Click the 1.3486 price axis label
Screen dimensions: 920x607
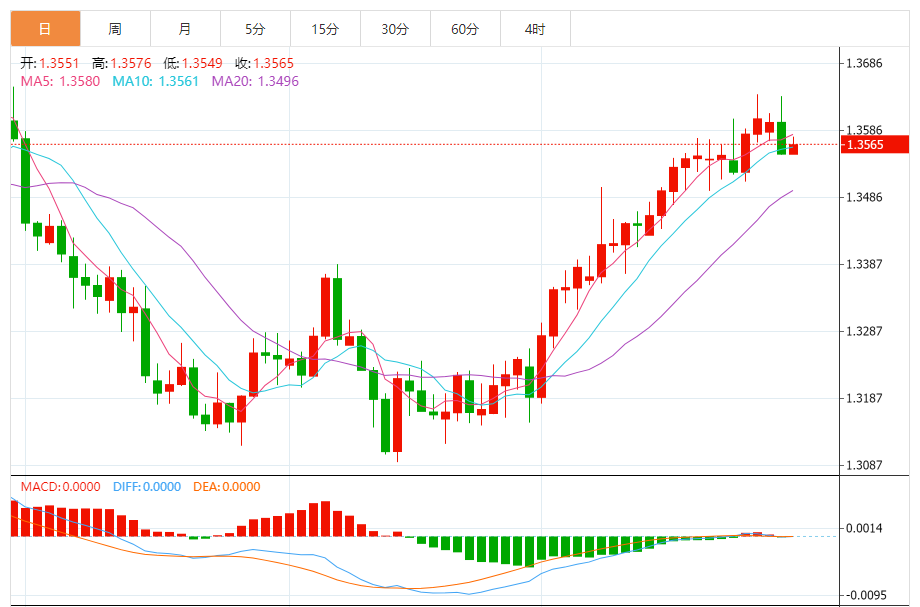coord(864,197)
